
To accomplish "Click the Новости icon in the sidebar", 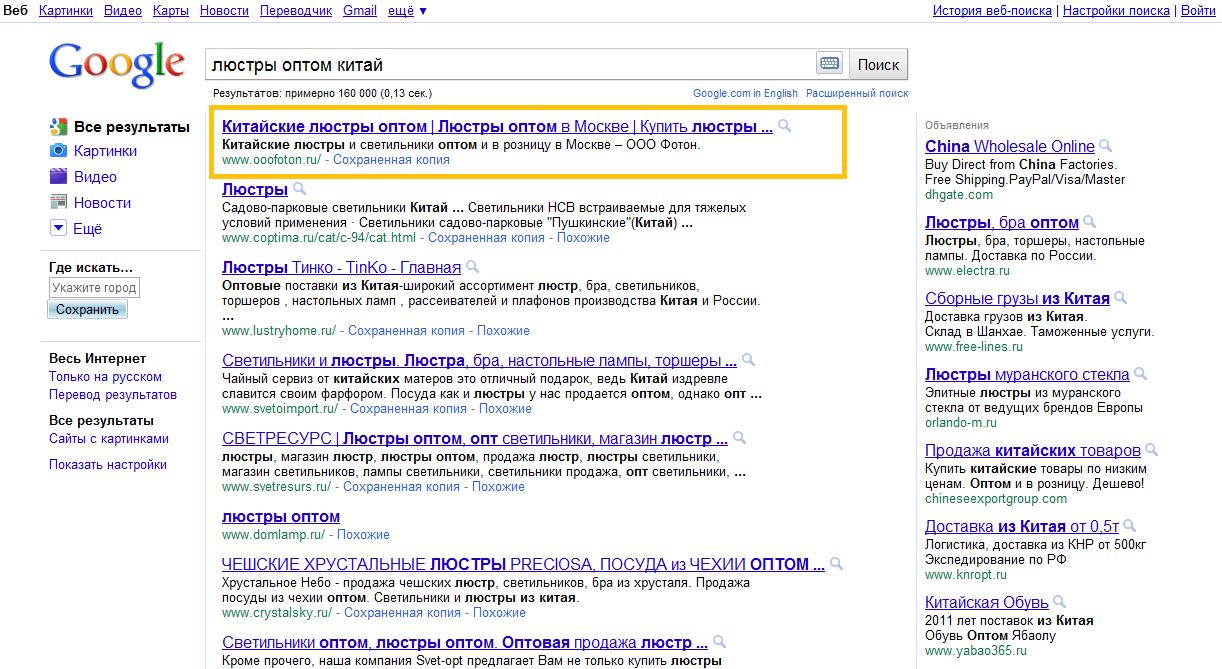I will click(x=58, y=203).
